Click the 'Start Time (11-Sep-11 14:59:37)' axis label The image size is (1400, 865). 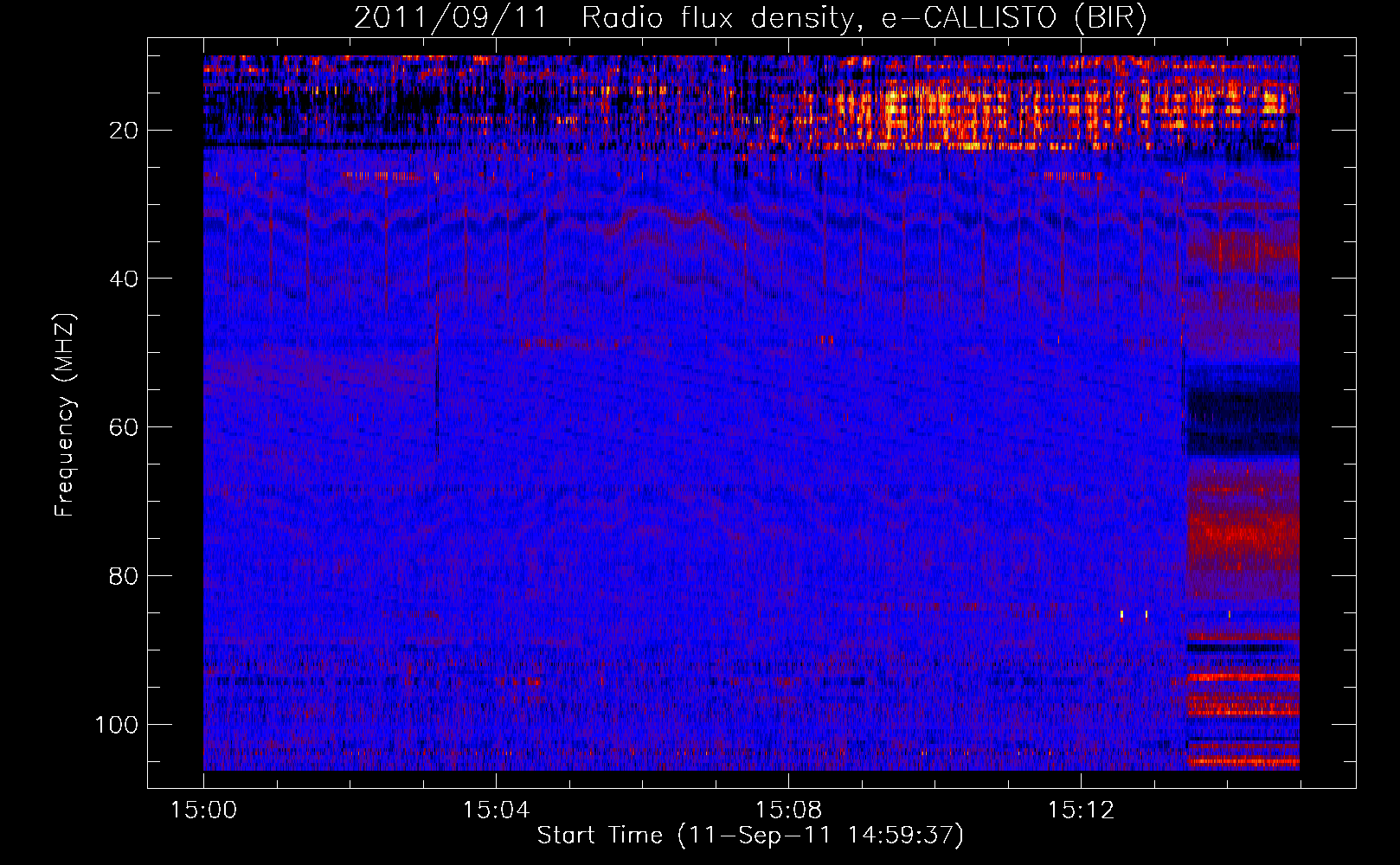click(750, 836)
